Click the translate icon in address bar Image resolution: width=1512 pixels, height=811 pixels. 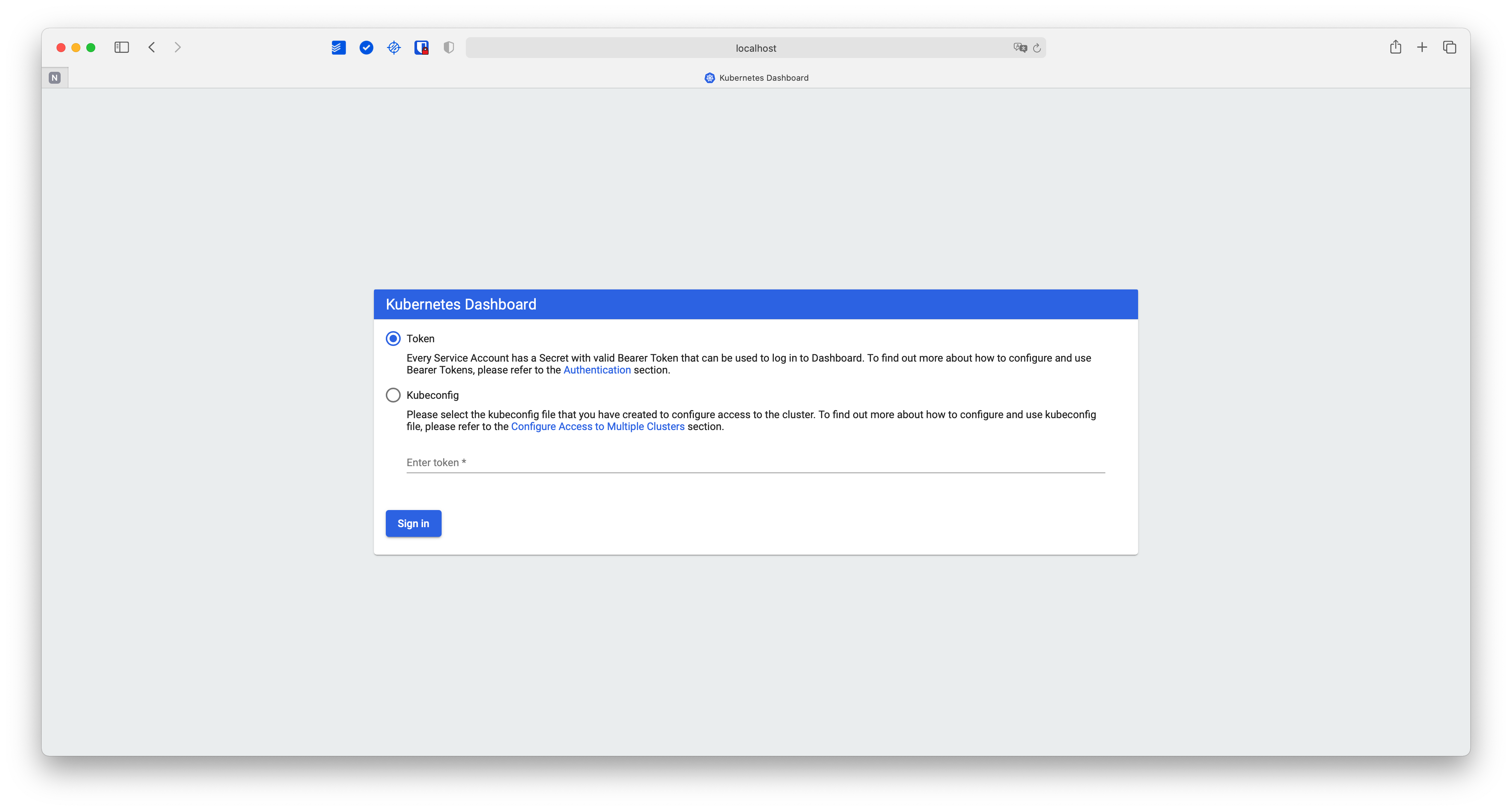[x=1020, y=48]
